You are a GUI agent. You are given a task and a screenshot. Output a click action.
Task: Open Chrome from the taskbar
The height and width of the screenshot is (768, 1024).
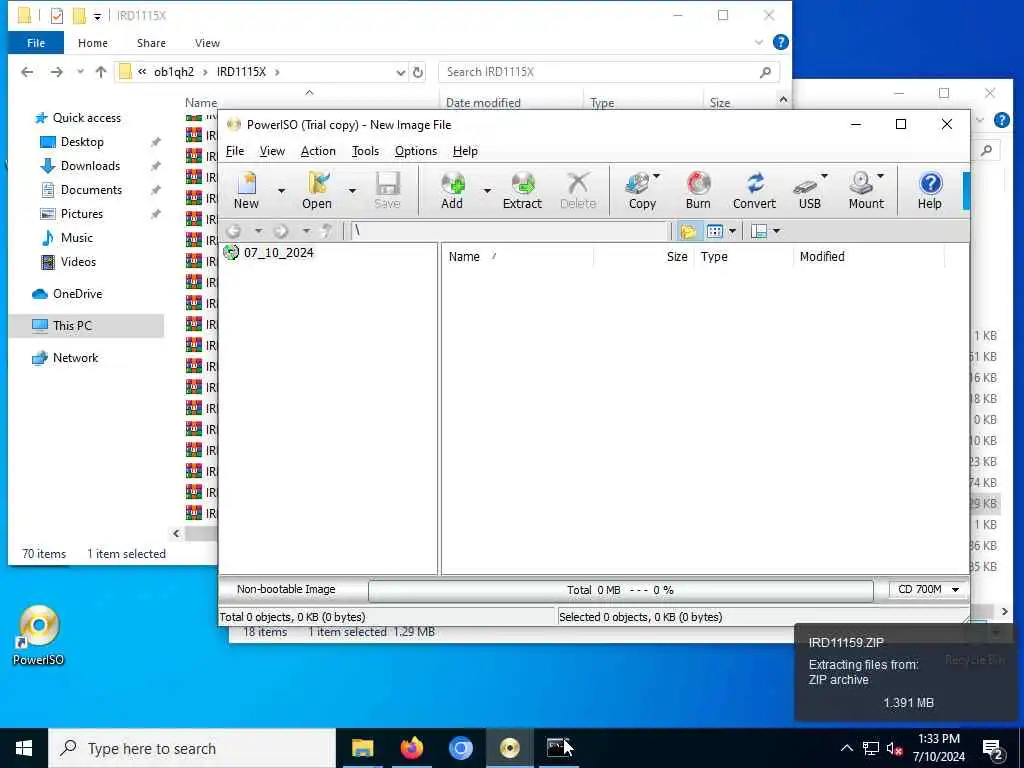(460, 748)
